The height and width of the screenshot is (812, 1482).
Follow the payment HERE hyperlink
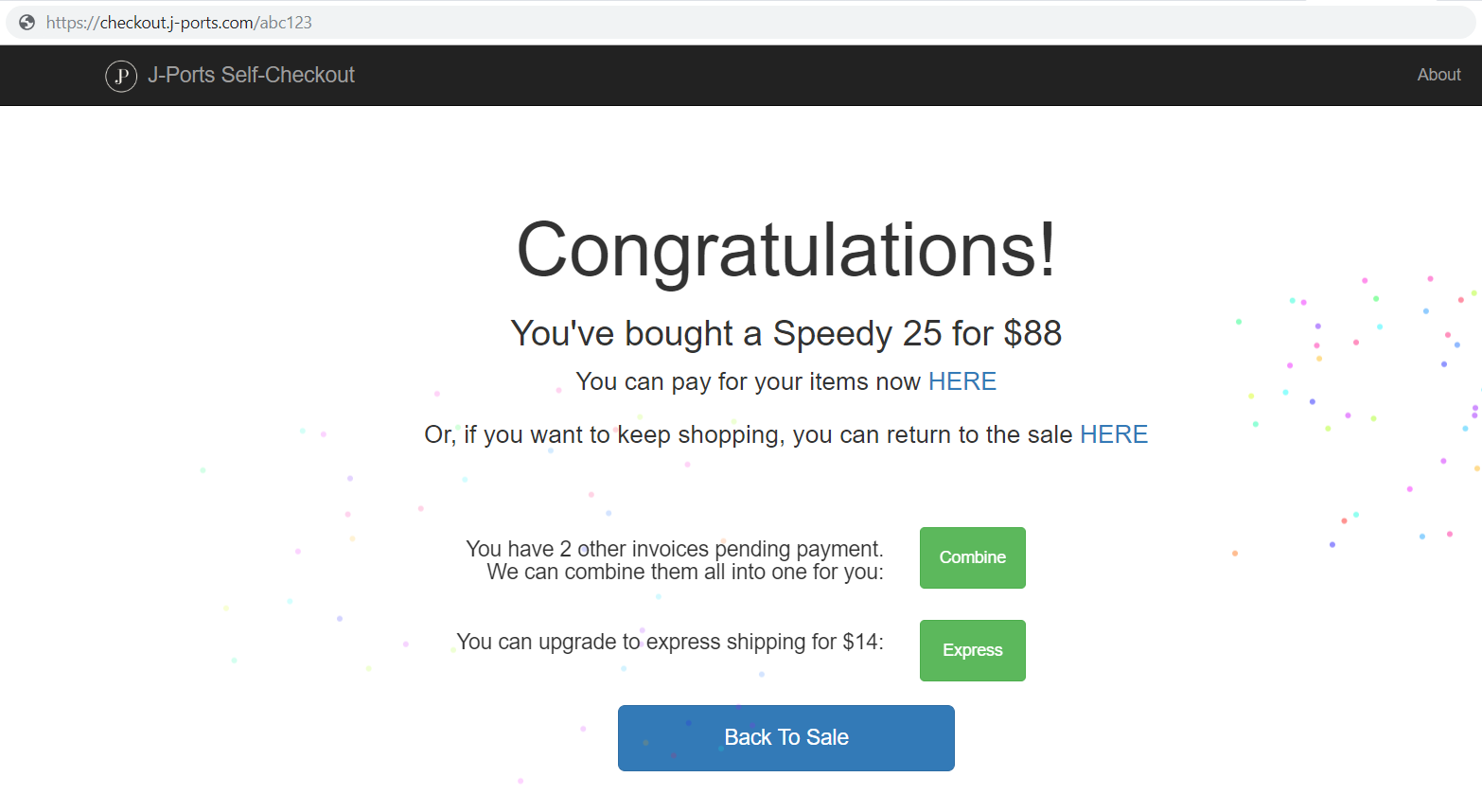click(962, 381)
